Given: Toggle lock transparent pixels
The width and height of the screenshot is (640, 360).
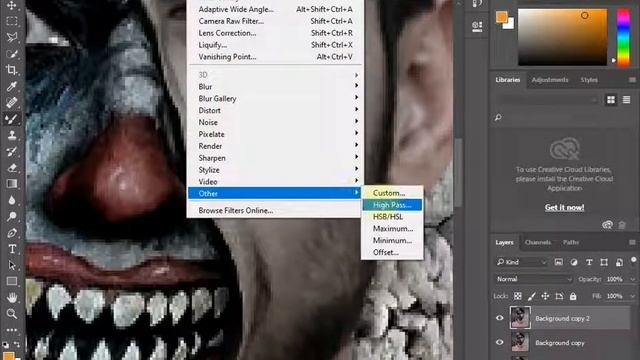Looking at the screenshot, I should (x=518, y=296).
